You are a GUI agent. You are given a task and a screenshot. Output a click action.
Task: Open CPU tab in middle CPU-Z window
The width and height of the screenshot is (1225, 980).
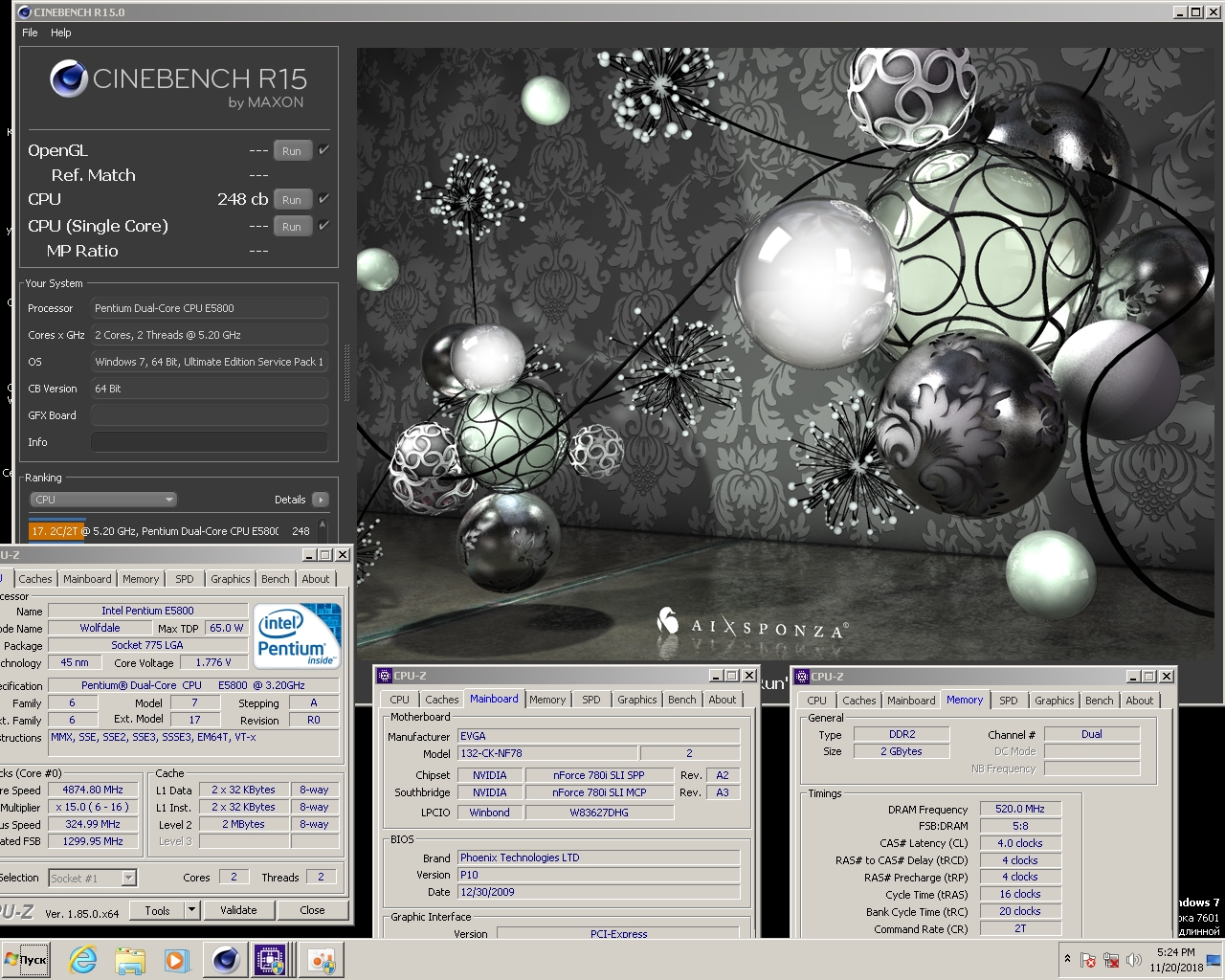click(x=400, y=700)
